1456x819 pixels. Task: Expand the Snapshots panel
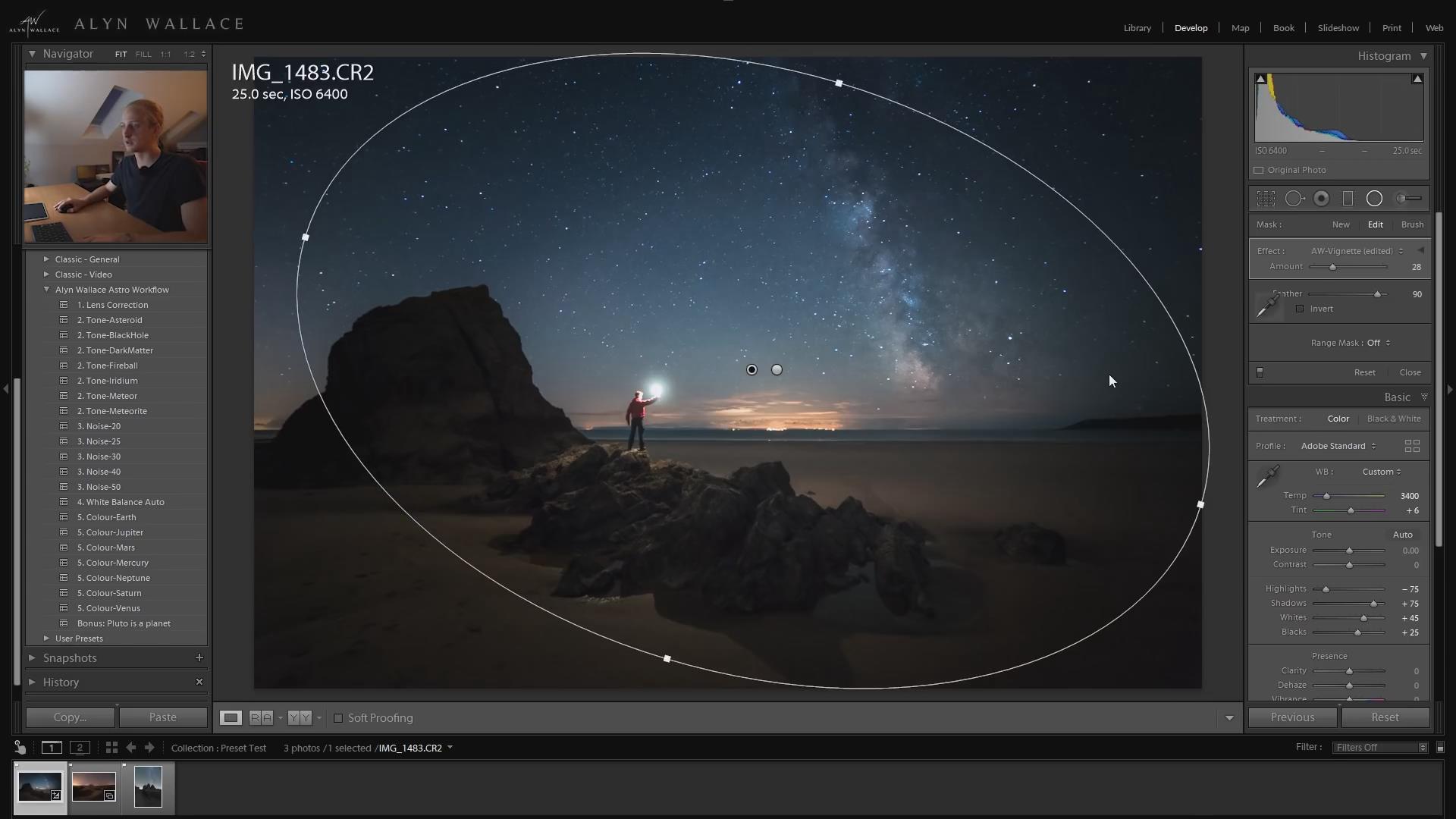(x=33, y=658)
